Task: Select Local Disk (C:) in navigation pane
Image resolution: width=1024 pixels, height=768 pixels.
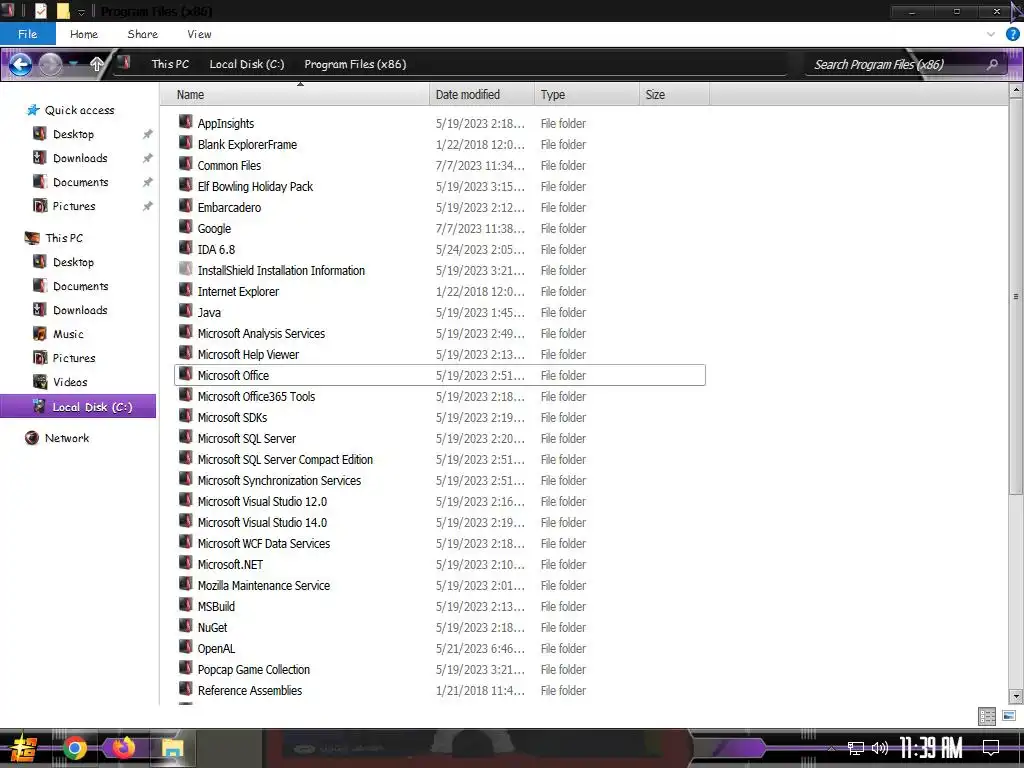Action: pyautogui.click(x=78, y=406)
